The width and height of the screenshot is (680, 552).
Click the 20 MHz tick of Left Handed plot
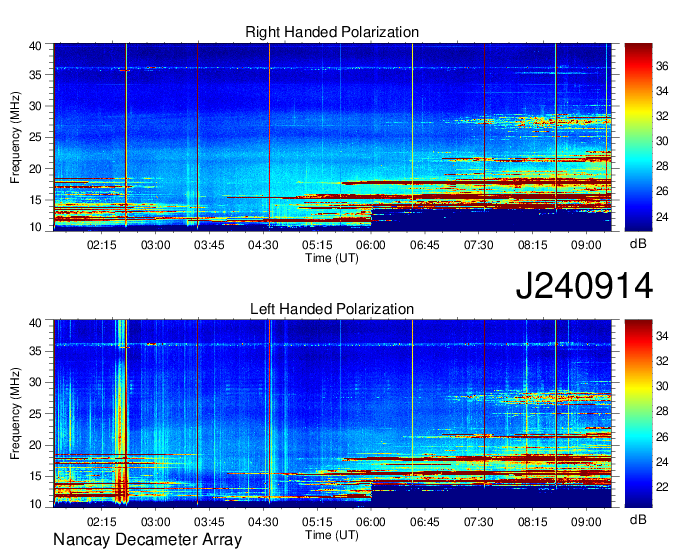pyautogui.click(x=36, y=445)
